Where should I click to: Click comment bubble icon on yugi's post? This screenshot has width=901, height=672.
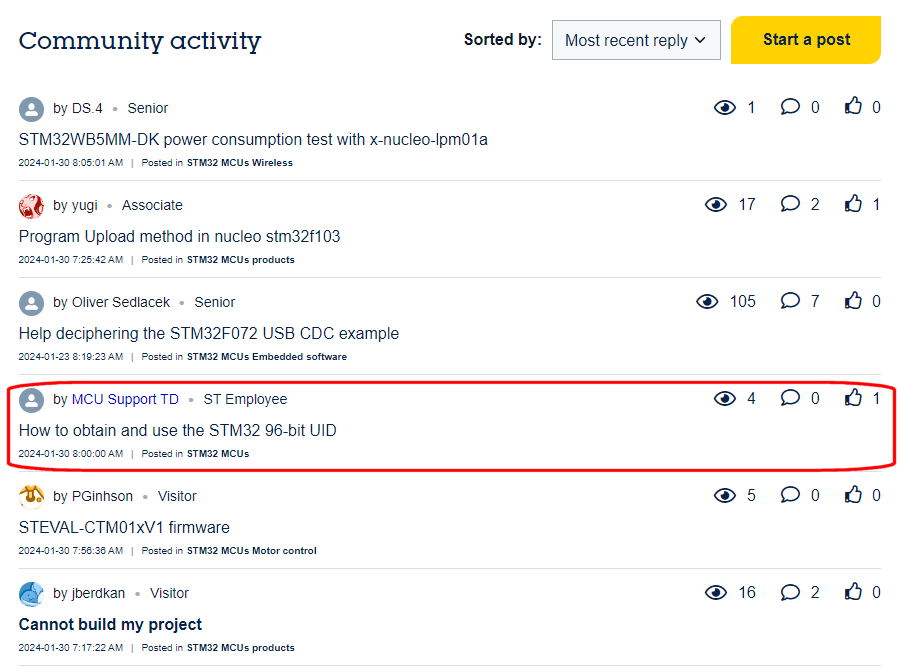790,204
